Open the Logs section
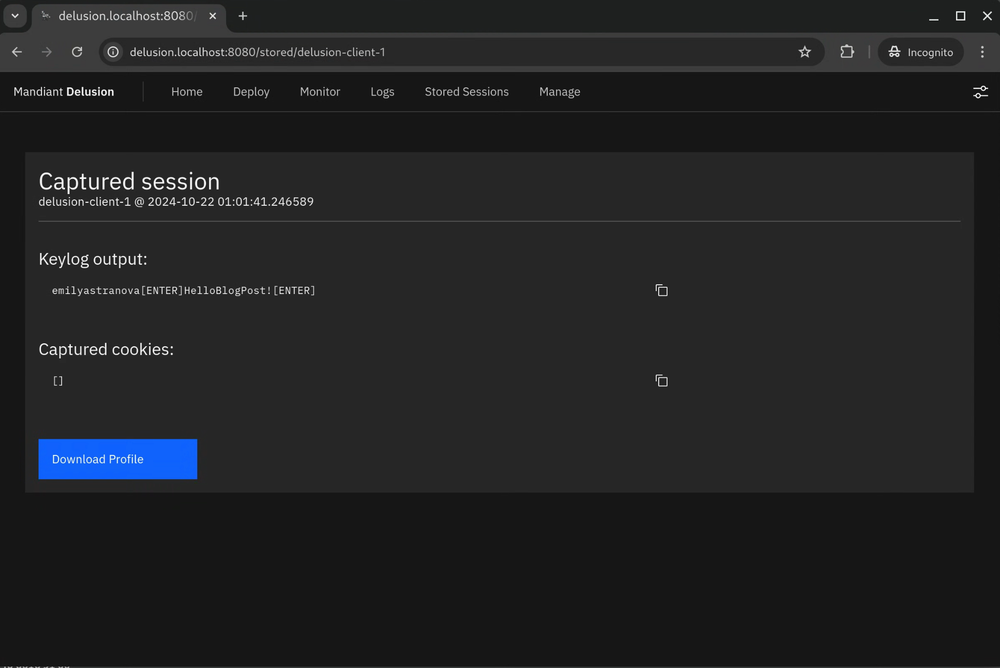Screen dimensions: 1000x668 (383, 92)
